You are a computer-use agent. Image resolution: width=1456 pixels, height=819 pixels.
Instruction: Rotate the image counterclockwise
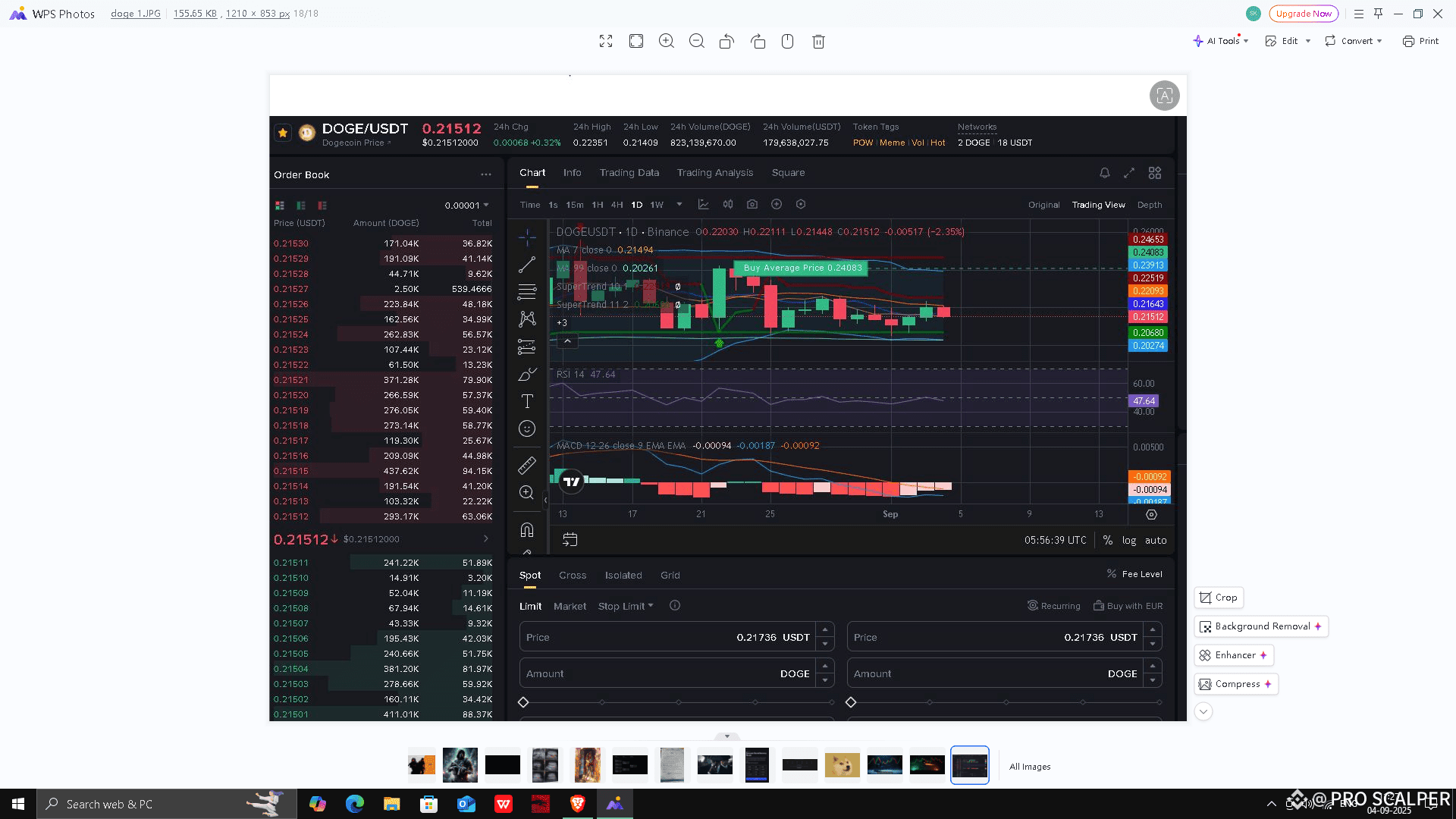click(726, 41)
